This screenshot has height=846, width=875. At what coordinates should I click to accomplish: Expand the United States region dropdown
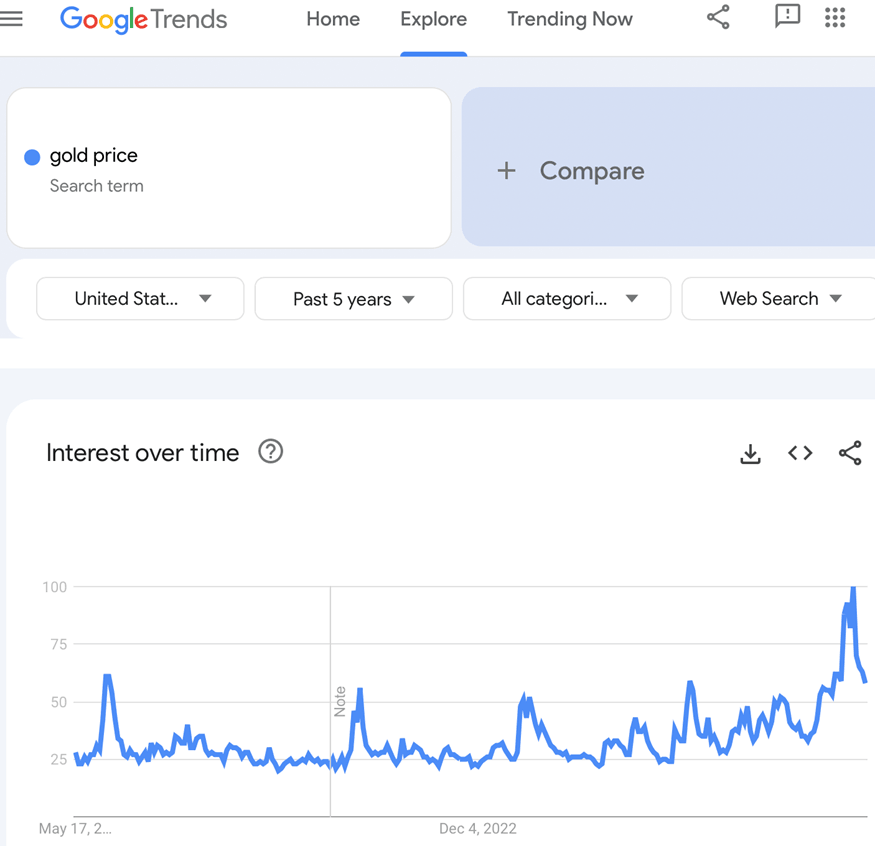[x=140, y=299]
